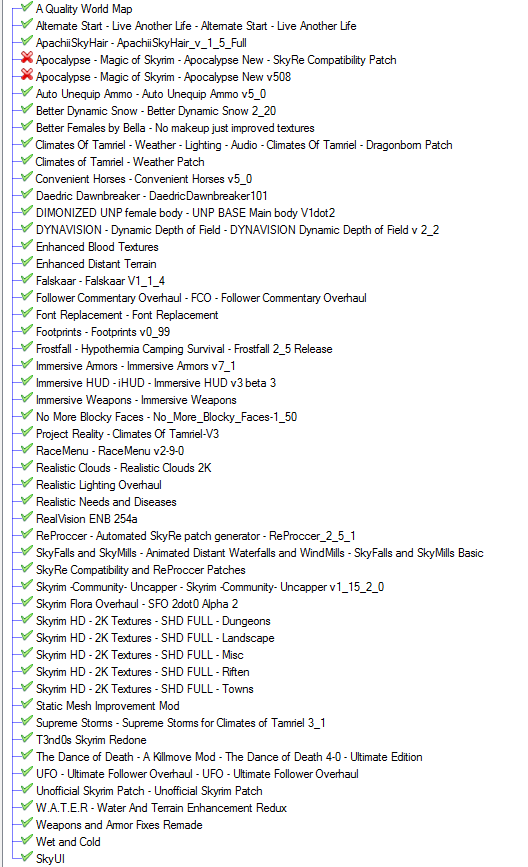This screenshot has height=867, width=528.
Task: Select Realistic Clouds 2K entry
Action: coord(123,468)
